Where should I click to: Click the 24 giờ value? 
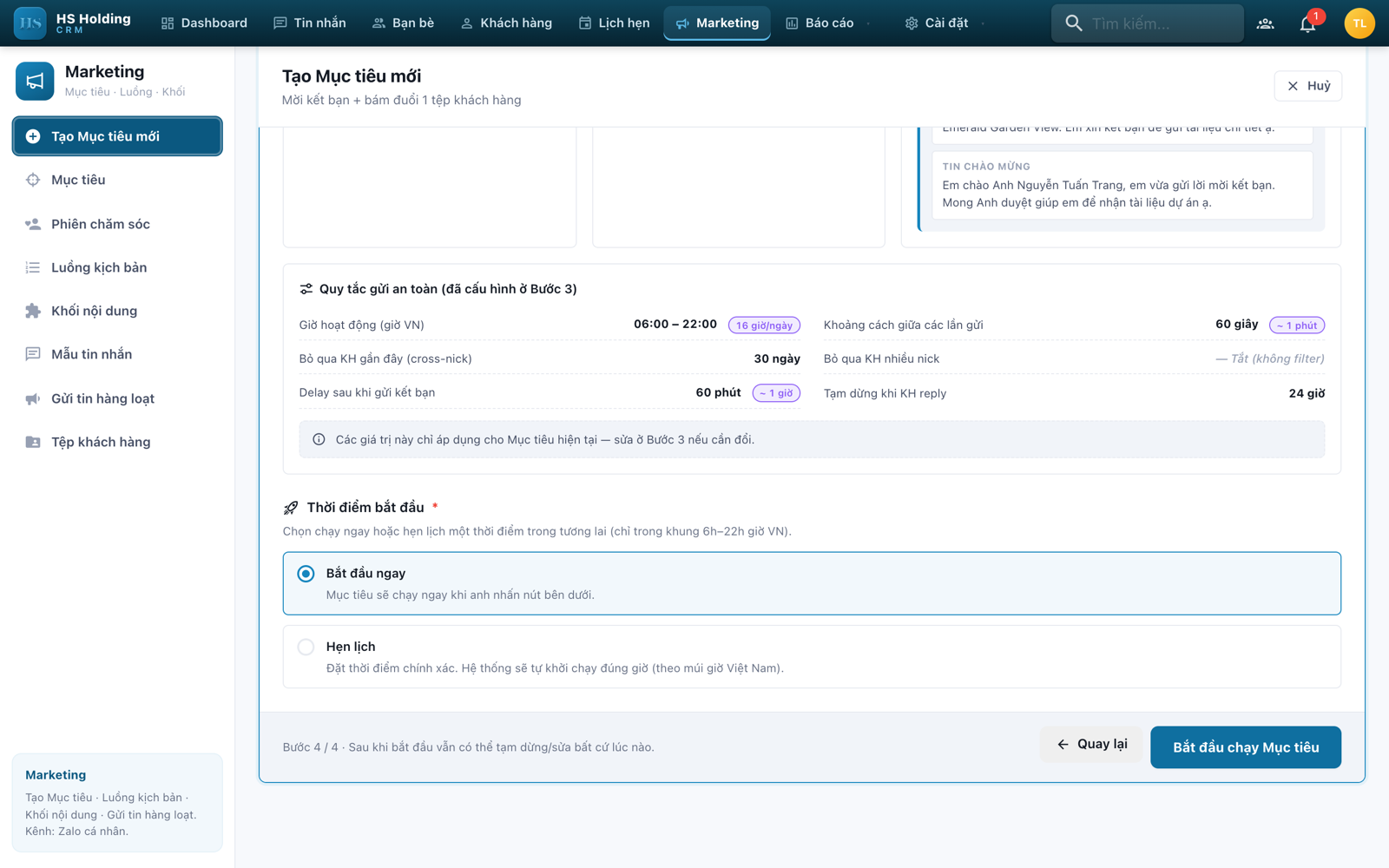pos(1307,393)
